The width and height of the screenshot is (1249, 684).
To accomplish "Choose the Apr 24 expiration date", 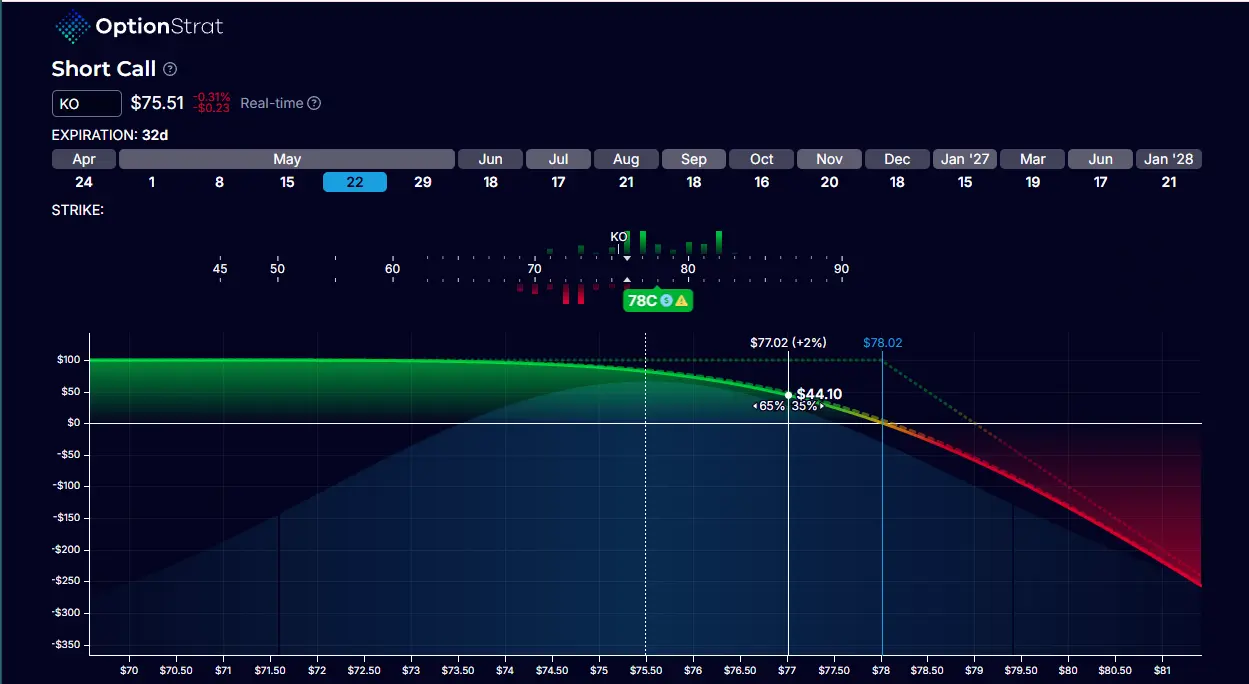I will coord(84,182).
